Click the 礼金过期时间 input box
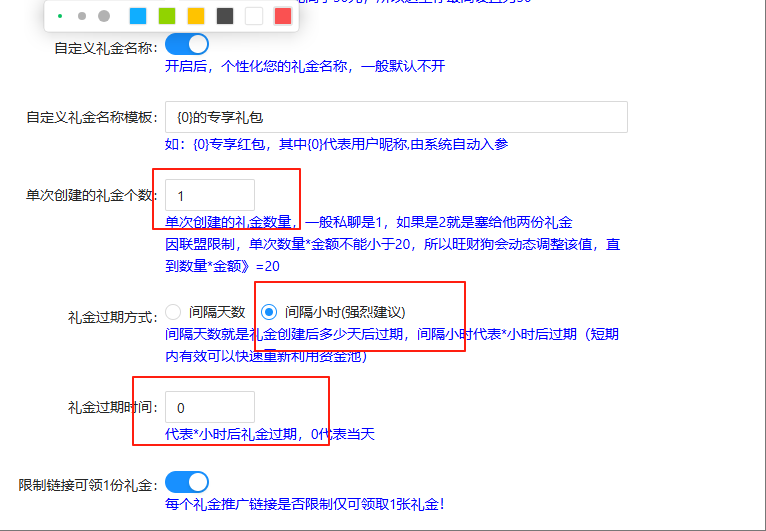The height and width of the screenshot is (531, 766). pos(210,407)
